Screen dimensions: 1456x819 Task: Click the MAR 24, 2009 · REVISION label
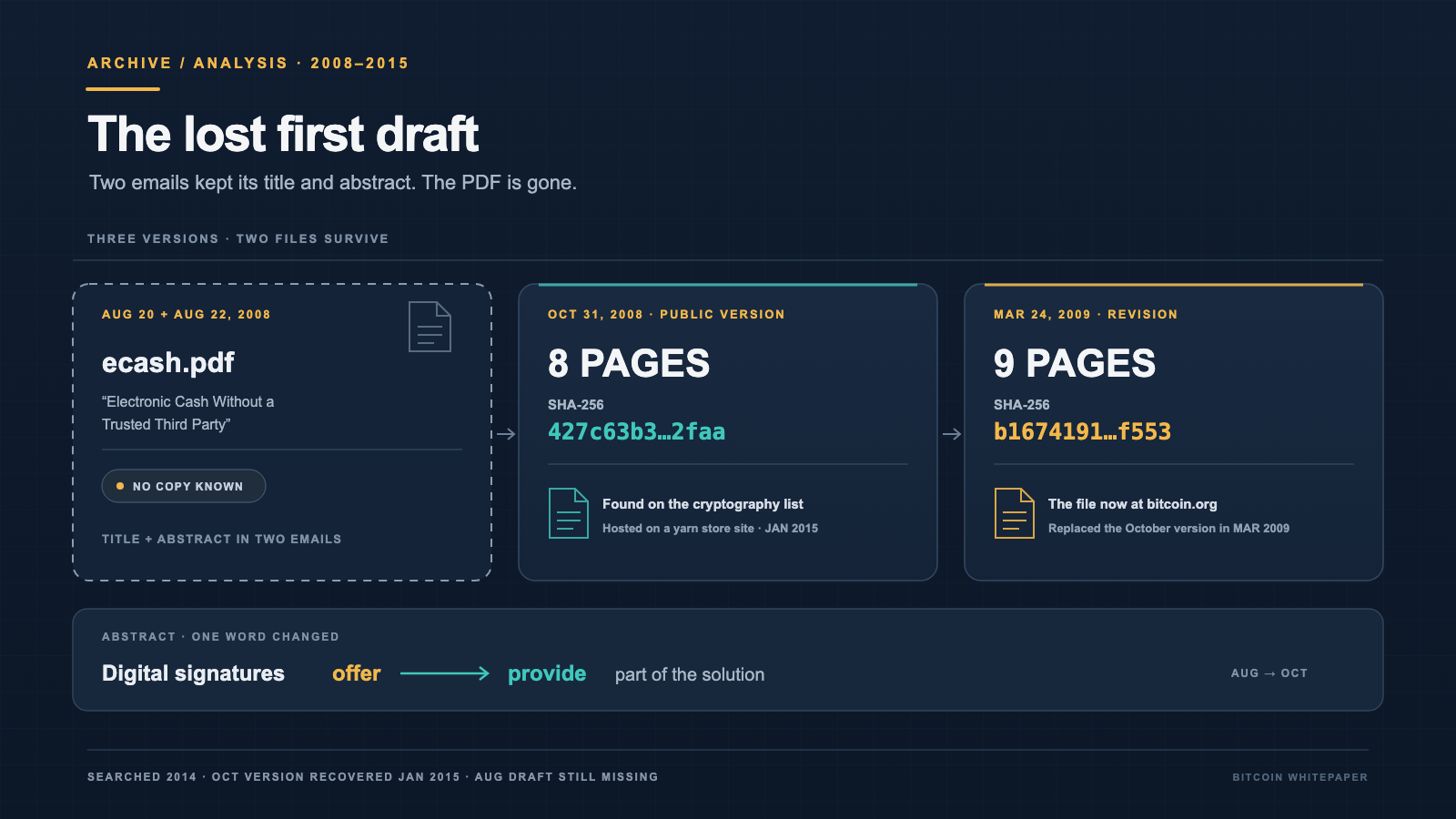point(1086,314)
